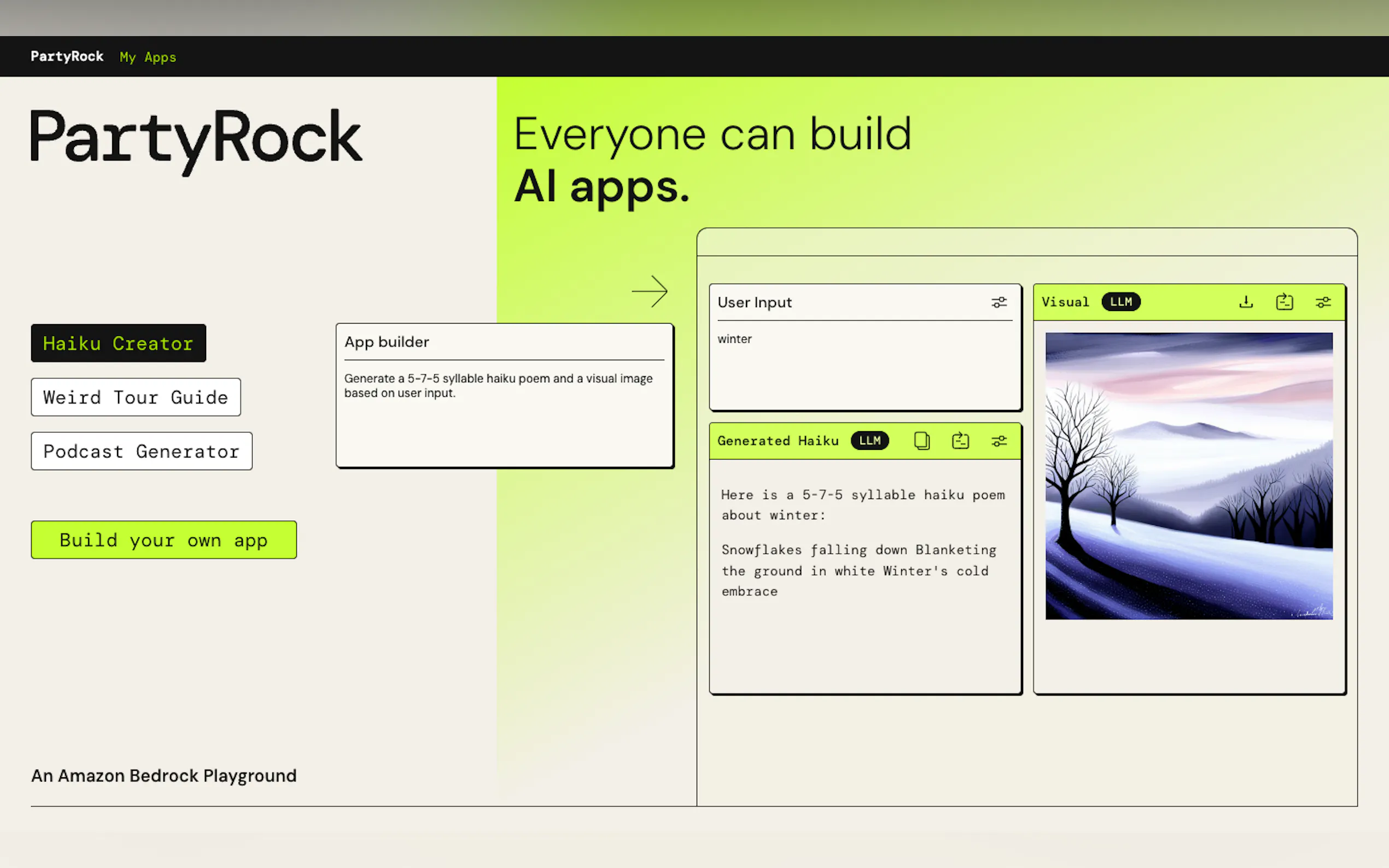Open My Apps in top navigation
Image resolution: width=1389 pixels, height=868 pixels.
click(148, 57)
